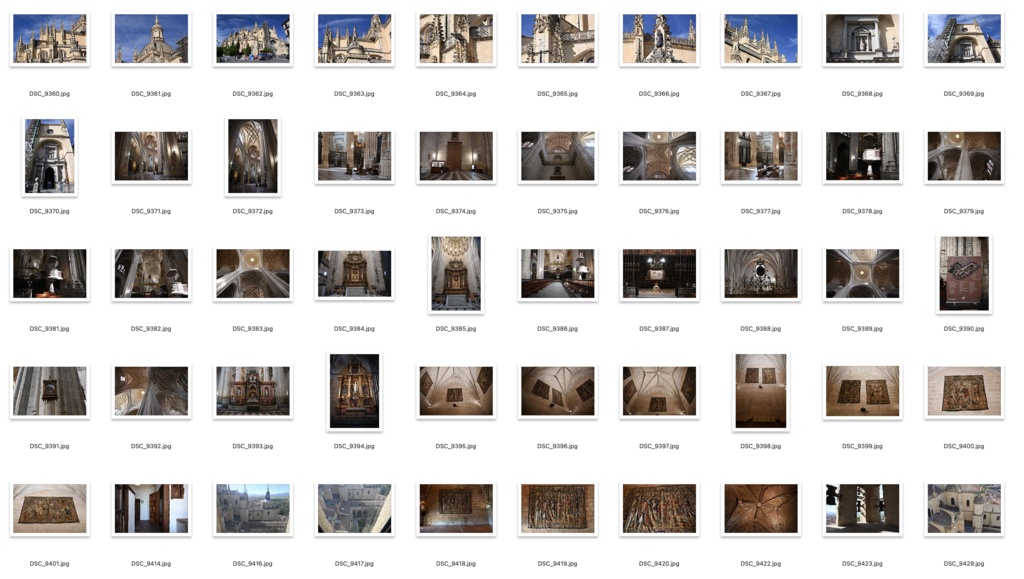Select the DSC_9417.jpg rooftop thumbnail
Image resolution: width=1024 pixels, height=579 pixels.
click(x=354, y=509)
